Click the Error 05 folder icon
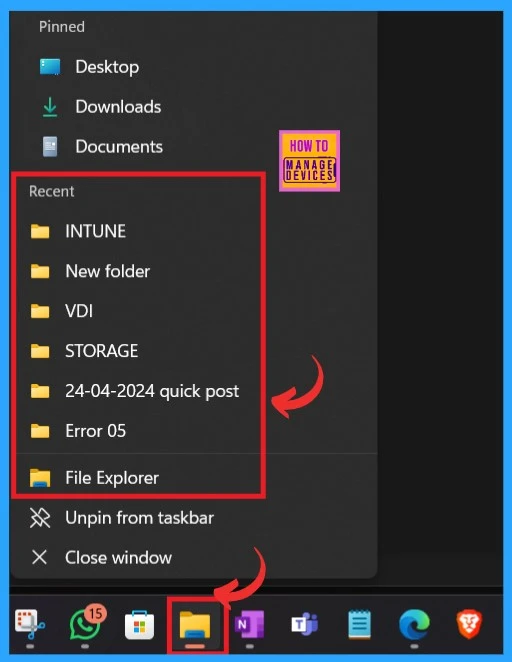Image resolution: width=512 pixels, height=662 pixels. [x=40, y=431]
